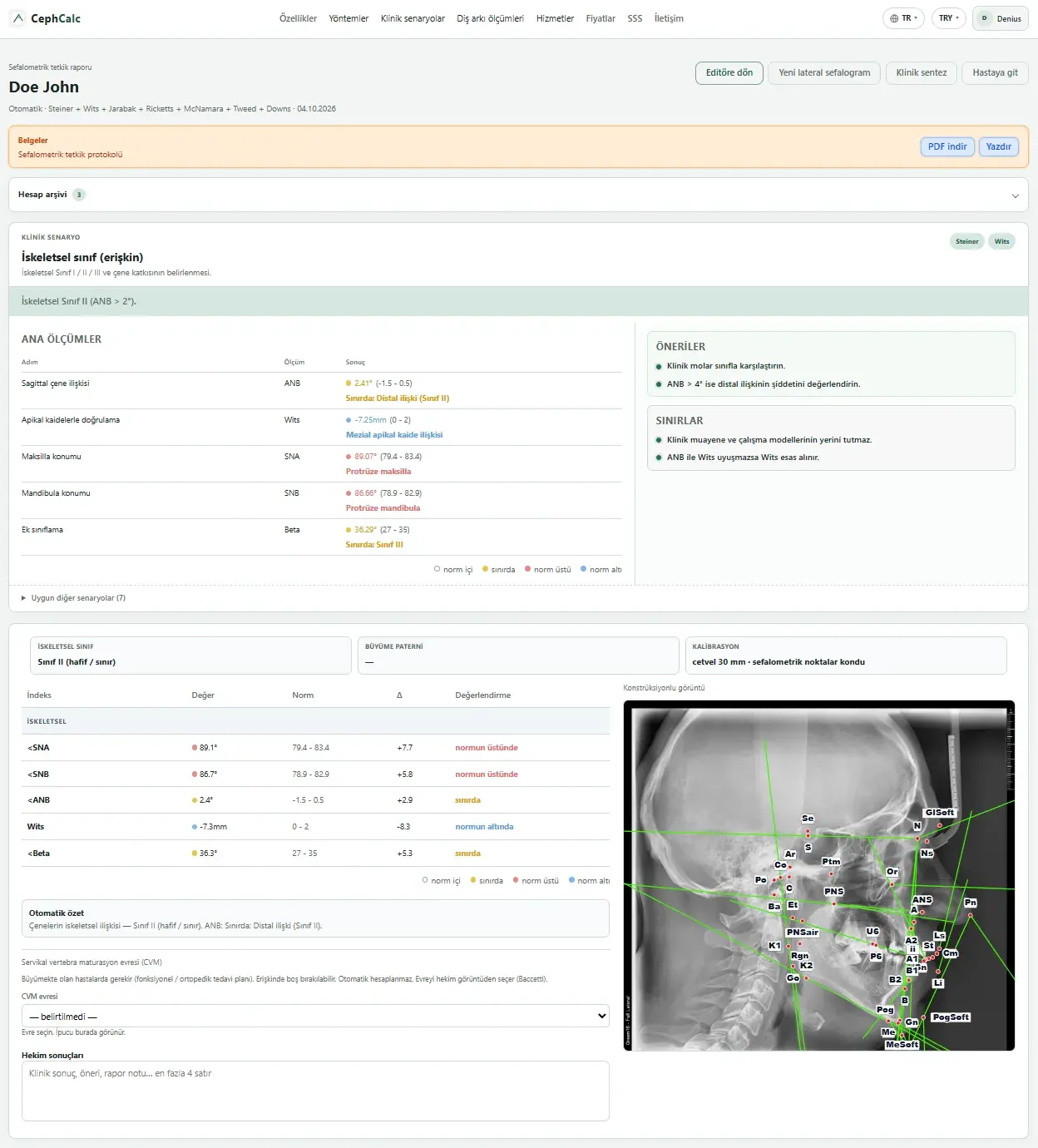Click the Otomatik özet box

315,918
